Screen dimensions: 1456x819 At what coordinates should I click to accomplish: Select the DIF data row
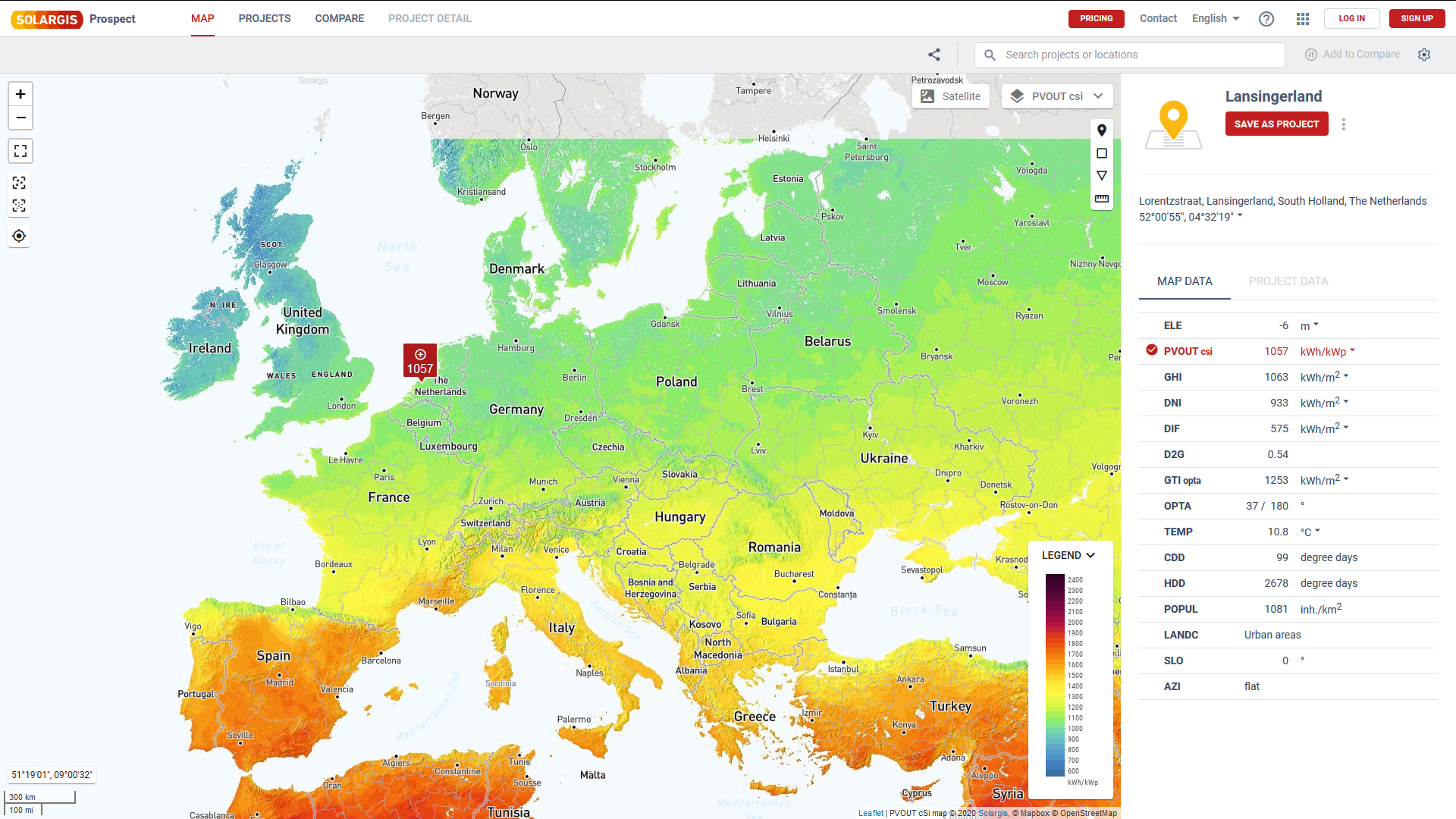[1288, 428]
